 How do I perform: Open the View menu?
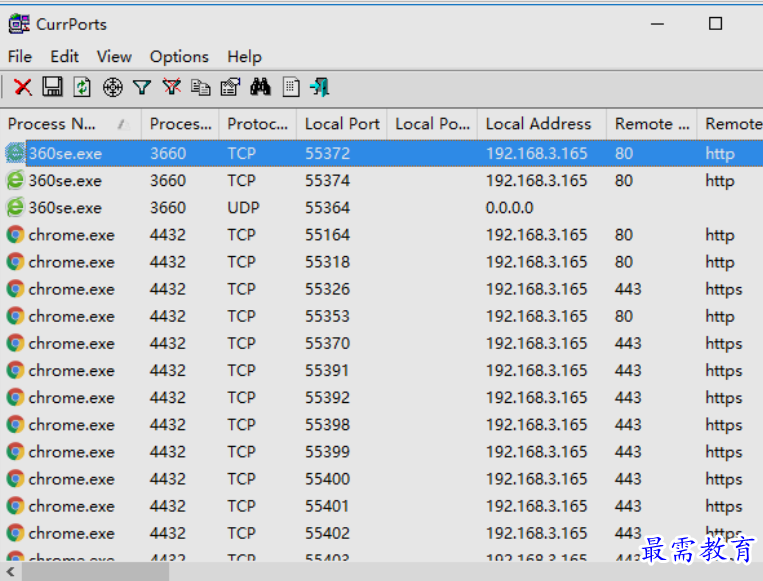(x=114, y=57)
